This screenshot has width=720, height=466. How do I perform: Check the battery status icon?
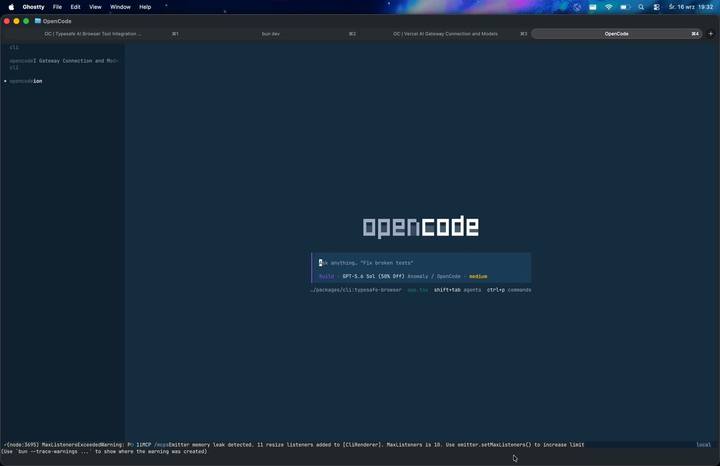coord(624,7)
